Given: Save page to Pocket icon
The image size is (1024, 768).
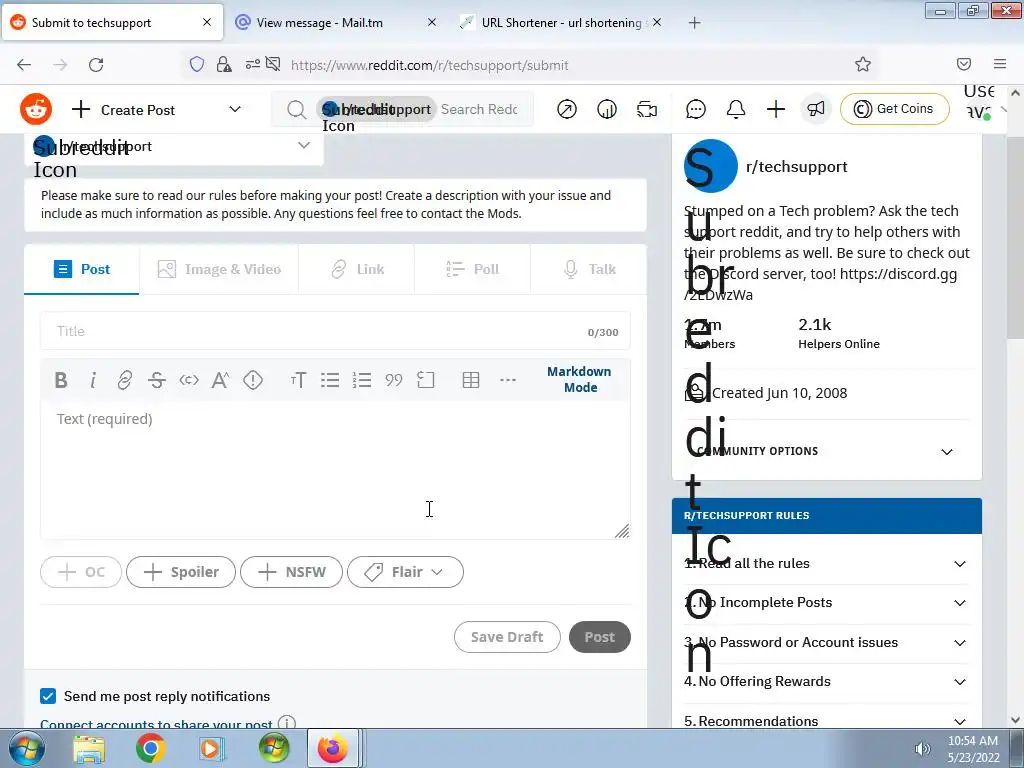Looking at the screenshot, I should (964, 64).
